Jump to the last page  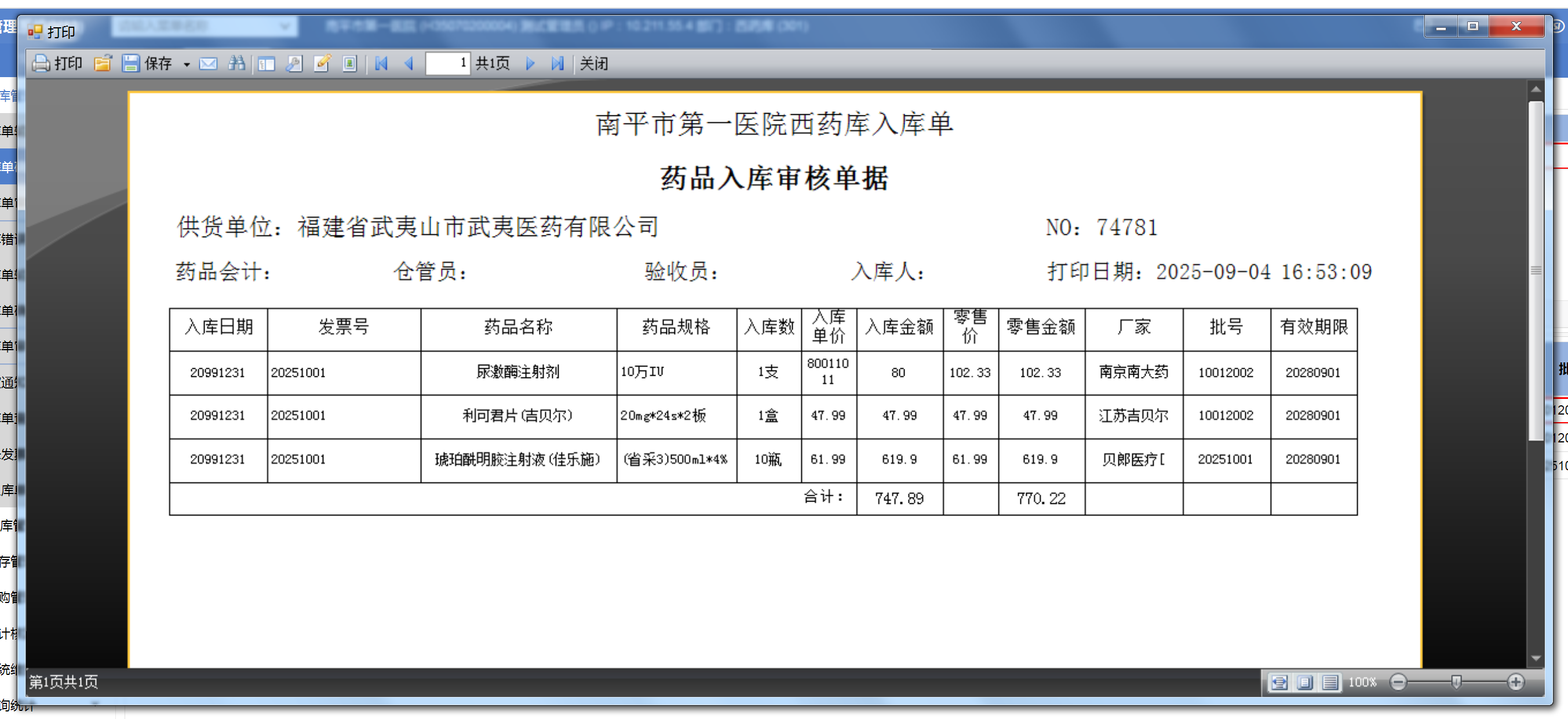pyautogui.click(x=557, y=63)
